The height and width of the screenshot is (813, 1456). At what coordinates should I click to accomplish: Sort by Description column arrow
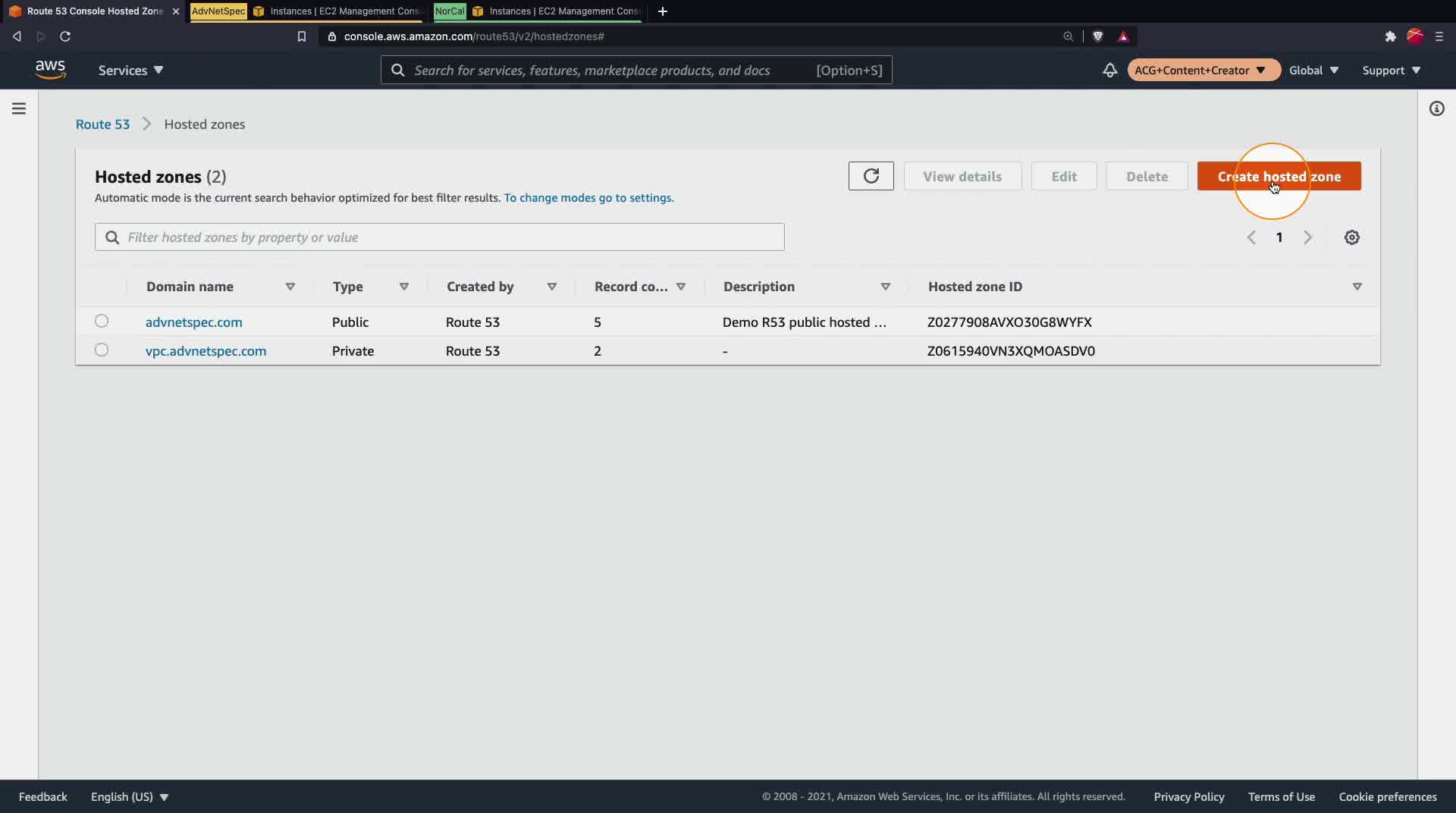click(885, 287)
